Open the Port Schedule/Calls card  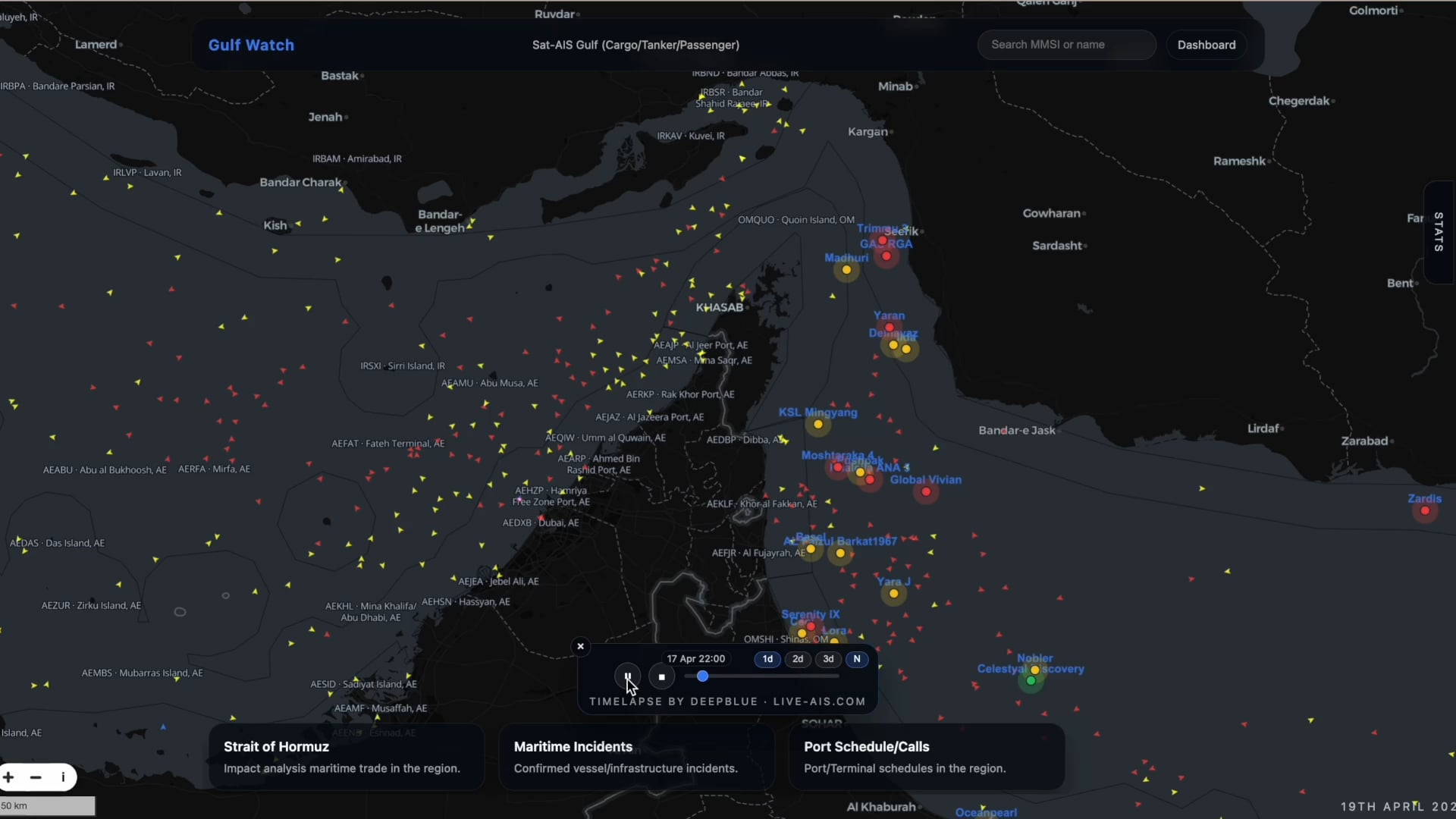[926, 757]
